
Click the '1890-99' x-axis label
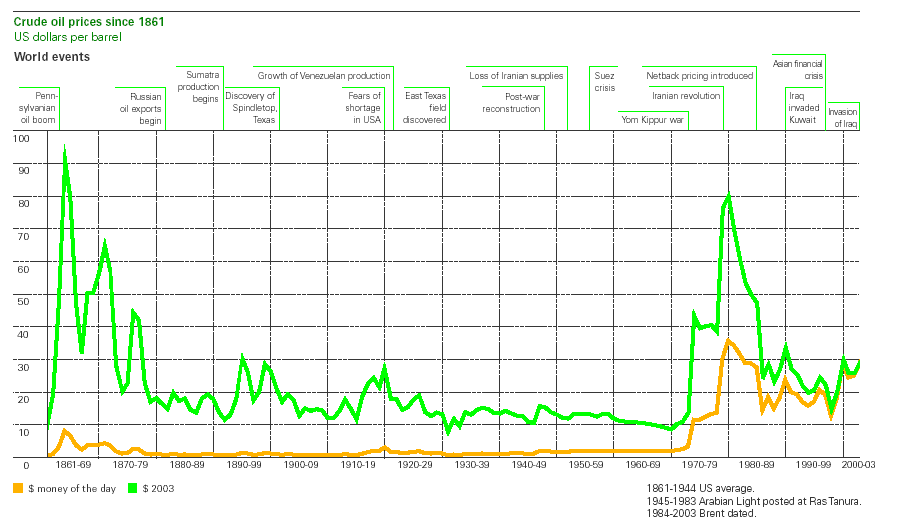pos(244,464)
